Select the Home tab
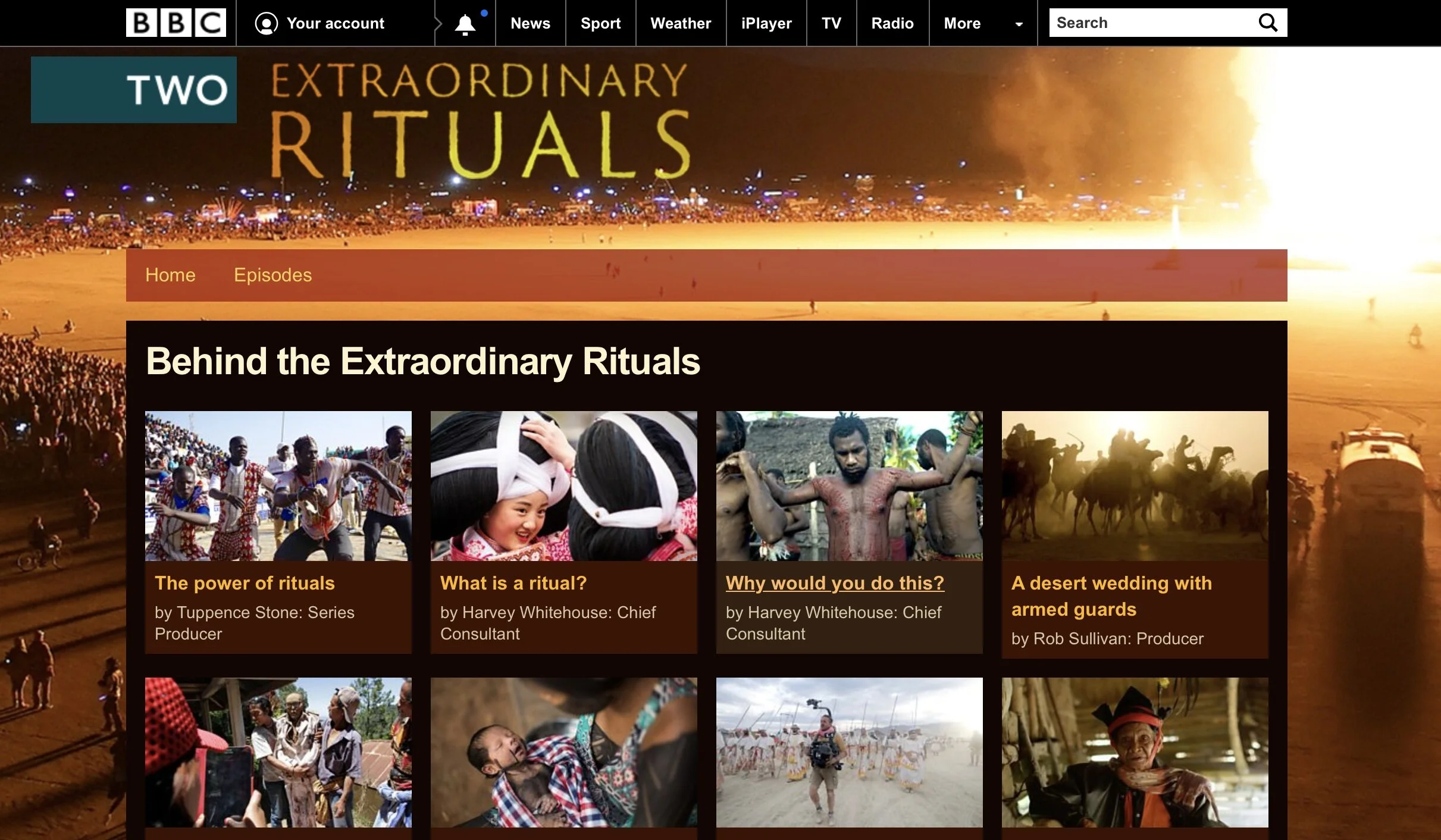 (x=170, y=275)
